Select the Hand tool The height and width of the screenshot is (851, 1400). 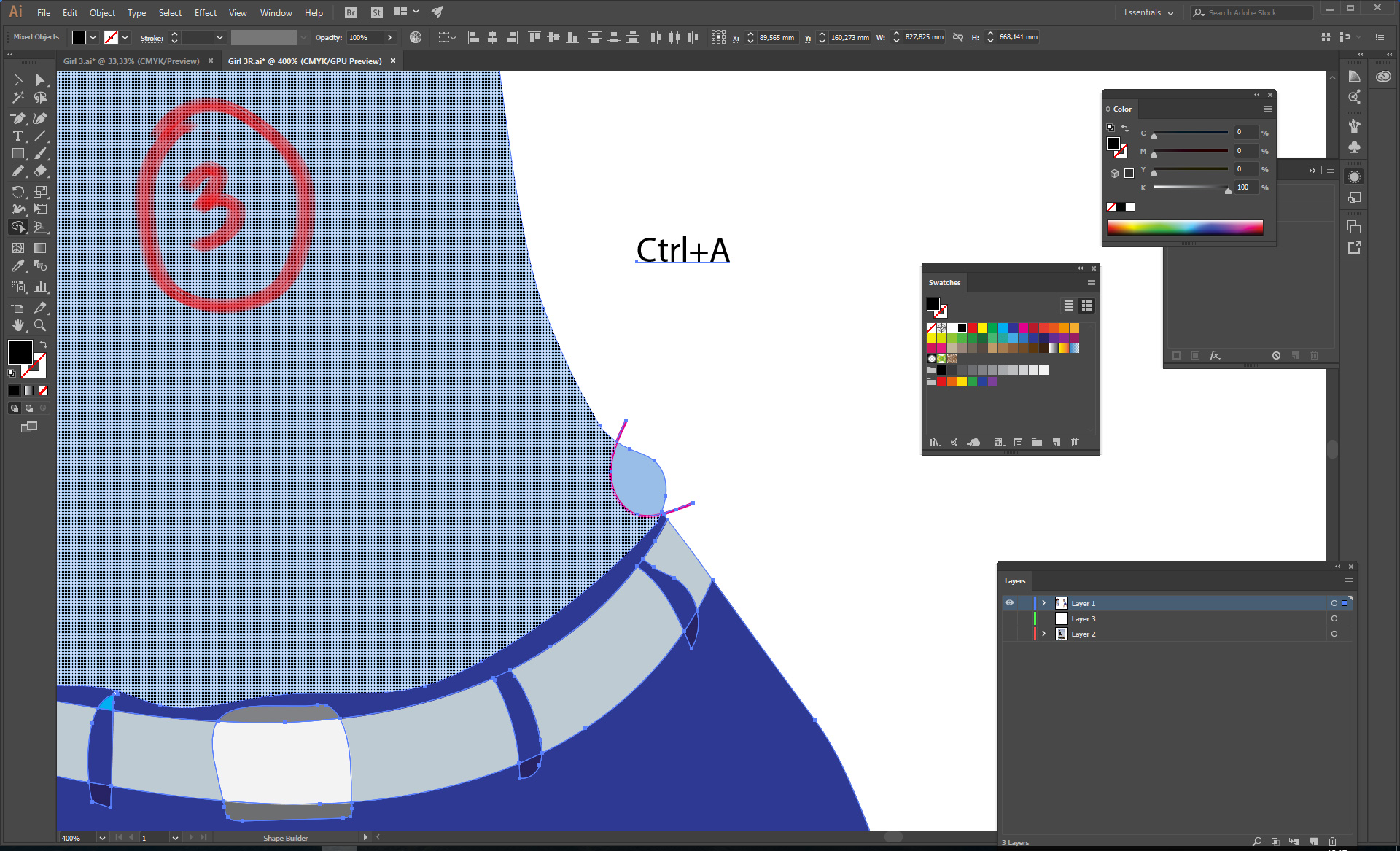tap(18, 325)
